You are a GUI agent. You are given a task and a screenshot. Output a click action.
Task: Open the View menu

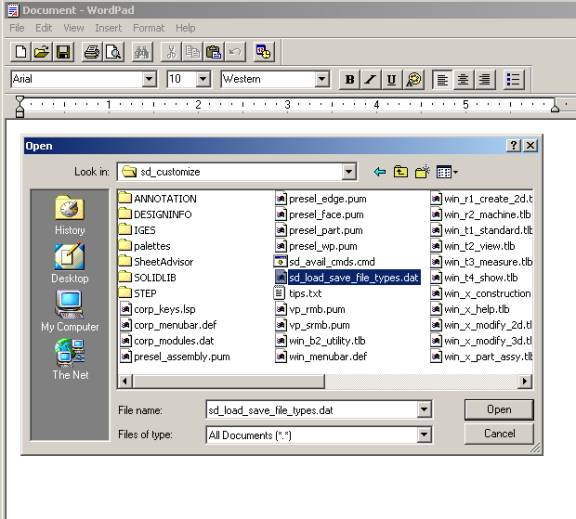pyautogui.click(x=73, y=28)
